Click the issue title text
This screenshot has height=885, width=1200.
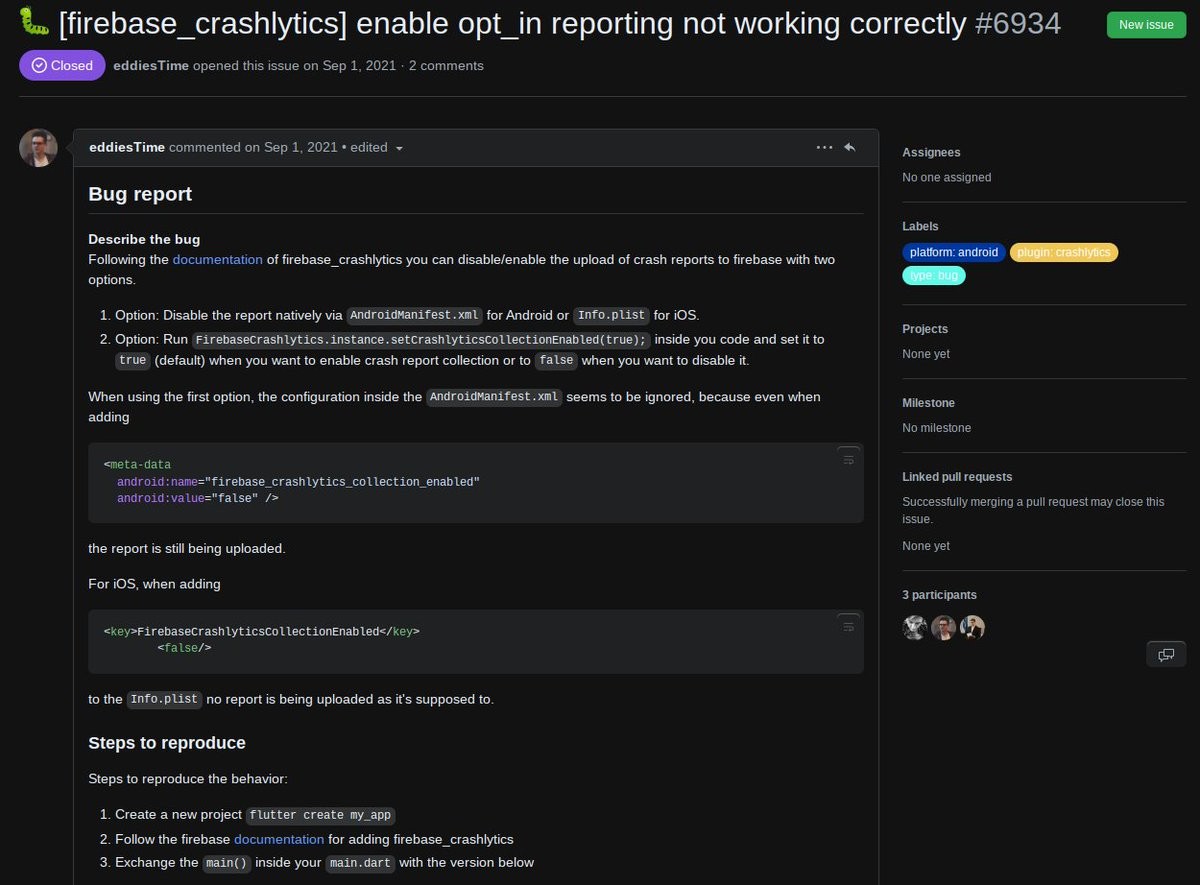tap(513, 23)
